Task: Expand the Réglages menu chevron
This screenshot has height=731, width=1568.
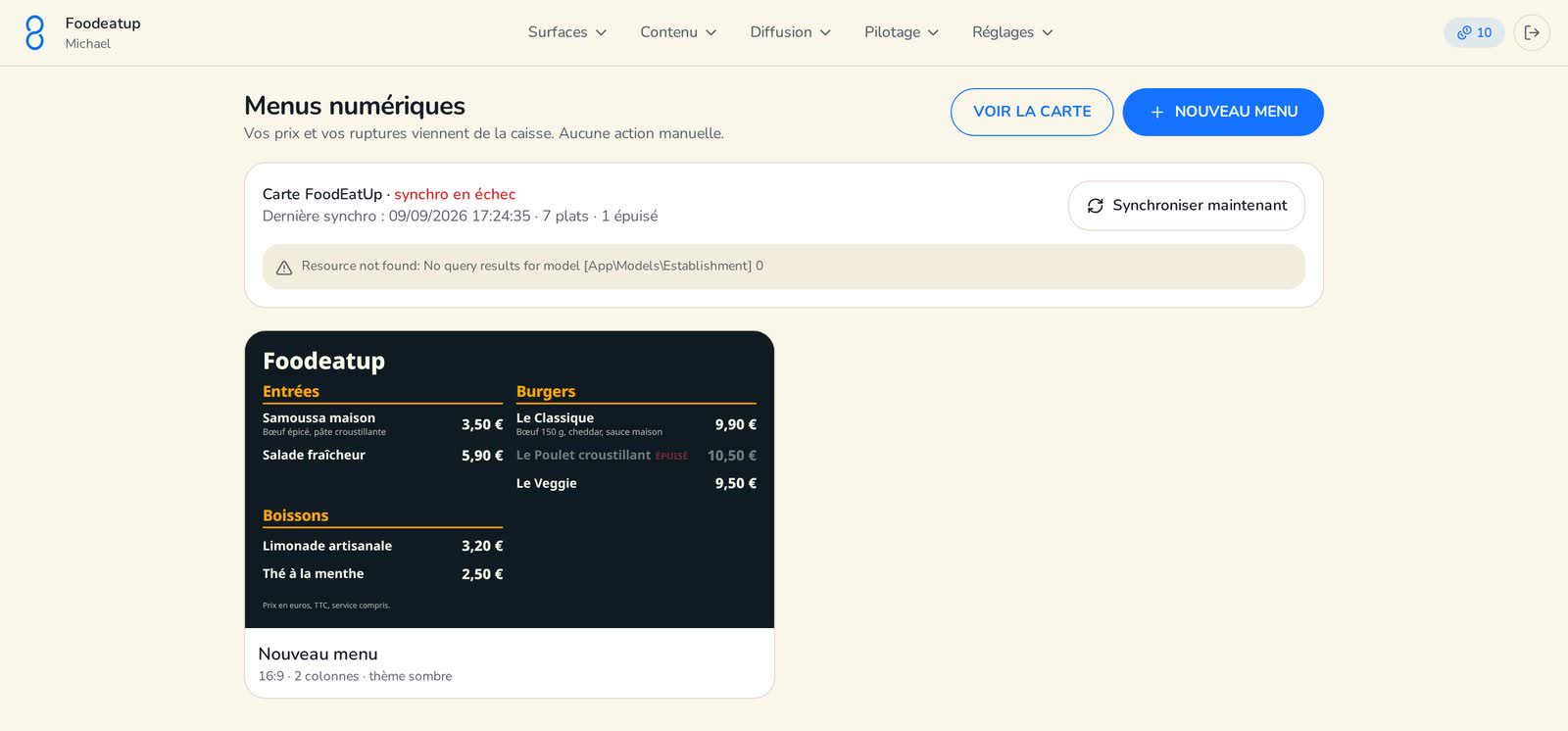Action: click(x=1048, y=32)
